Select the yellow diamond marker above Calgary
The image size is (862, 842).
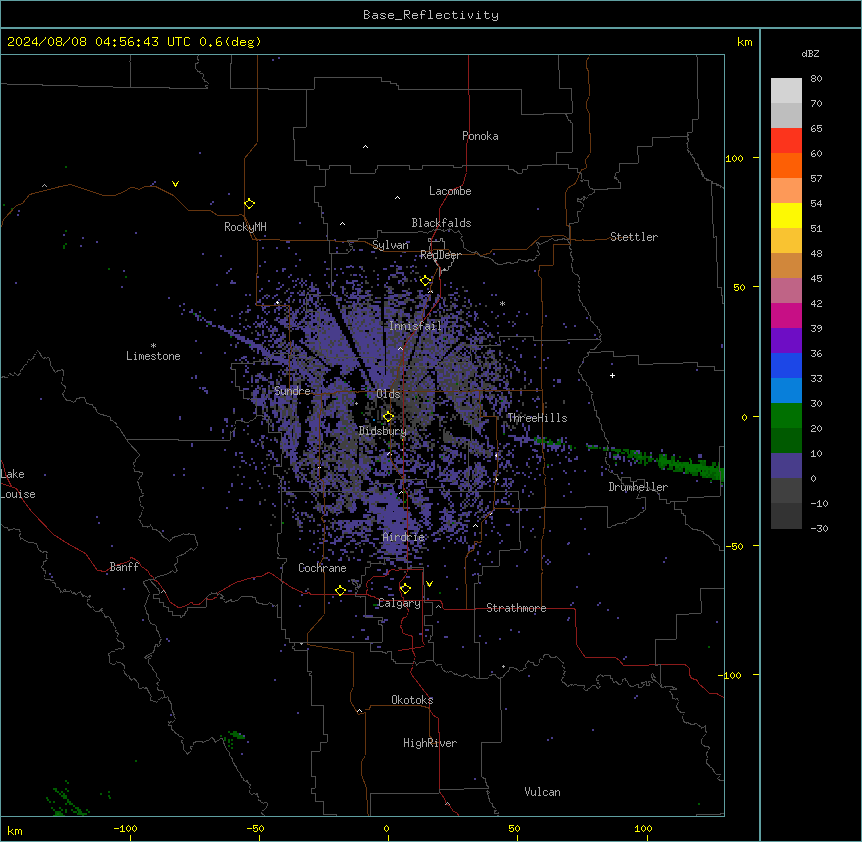[405, 589]
